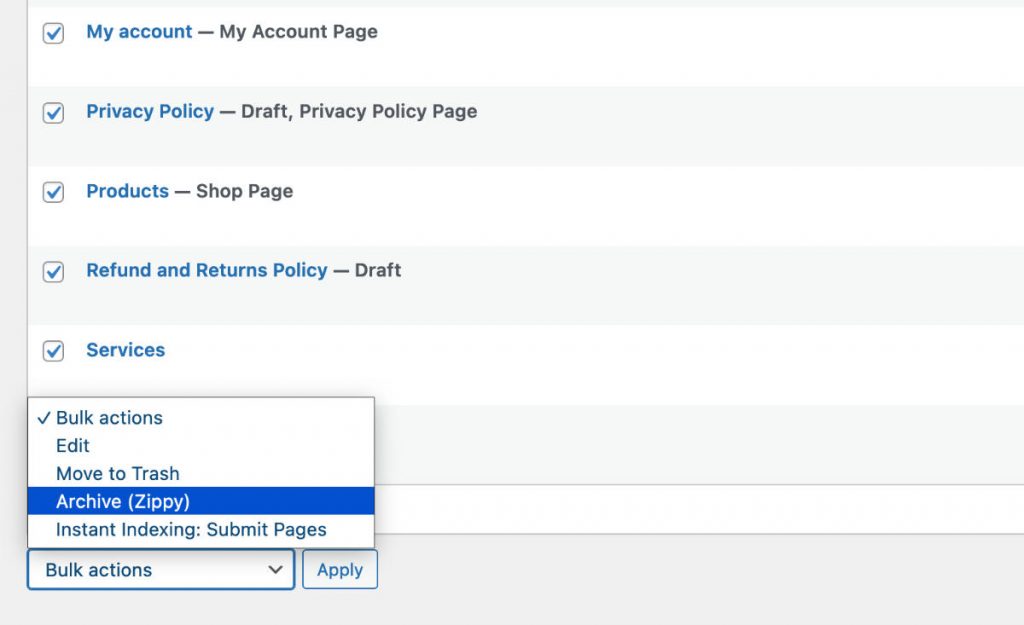The image size is (1024, 625).
Task: Click the 'Draft, Privacy Policy Page' status text
Action: [x=359, y=111]
